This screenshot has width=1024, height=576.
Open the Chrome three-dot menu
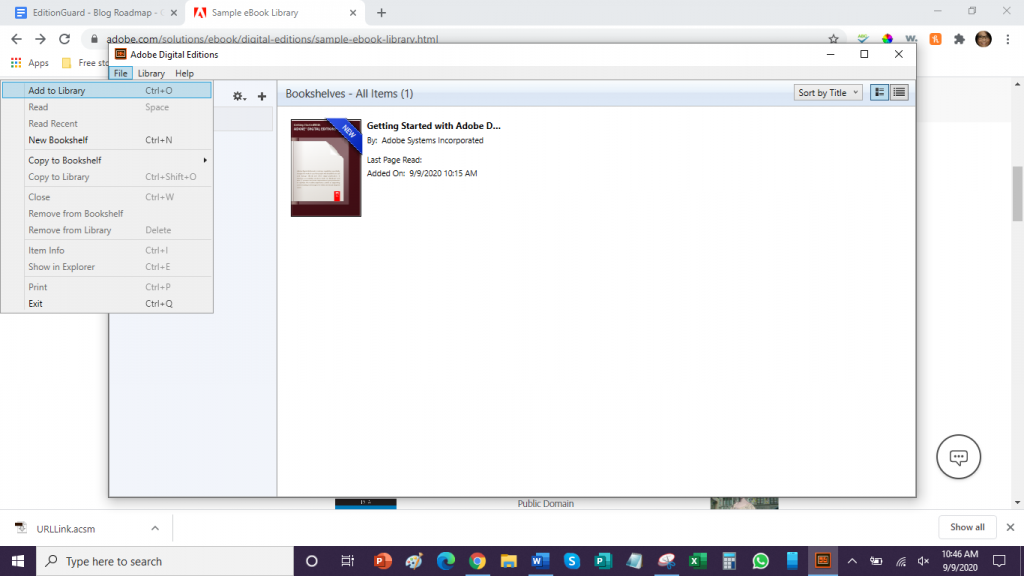pos(1008,39)
